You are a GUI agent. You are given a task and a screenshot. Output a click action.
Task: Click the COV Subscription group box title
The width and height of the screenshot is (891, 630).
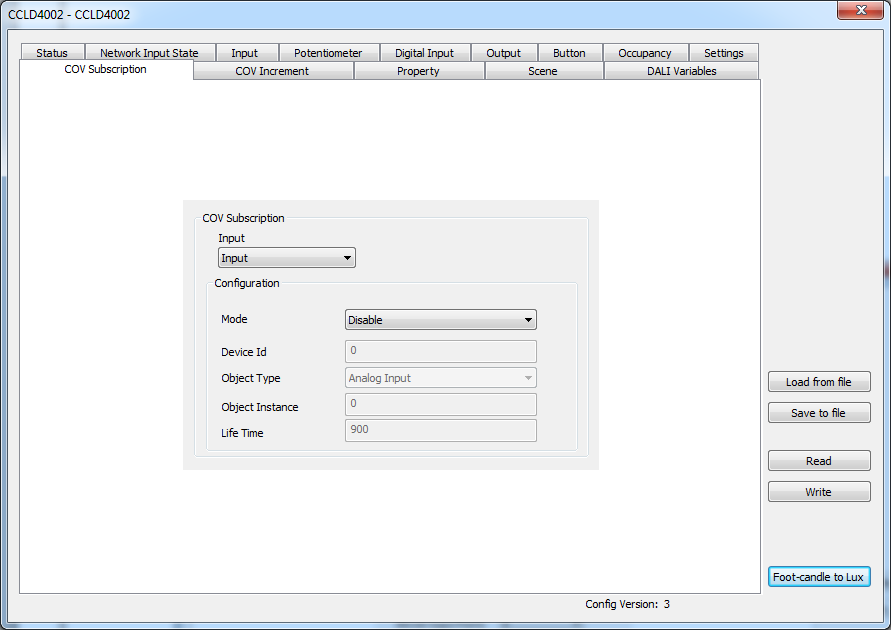click(243, 218)
